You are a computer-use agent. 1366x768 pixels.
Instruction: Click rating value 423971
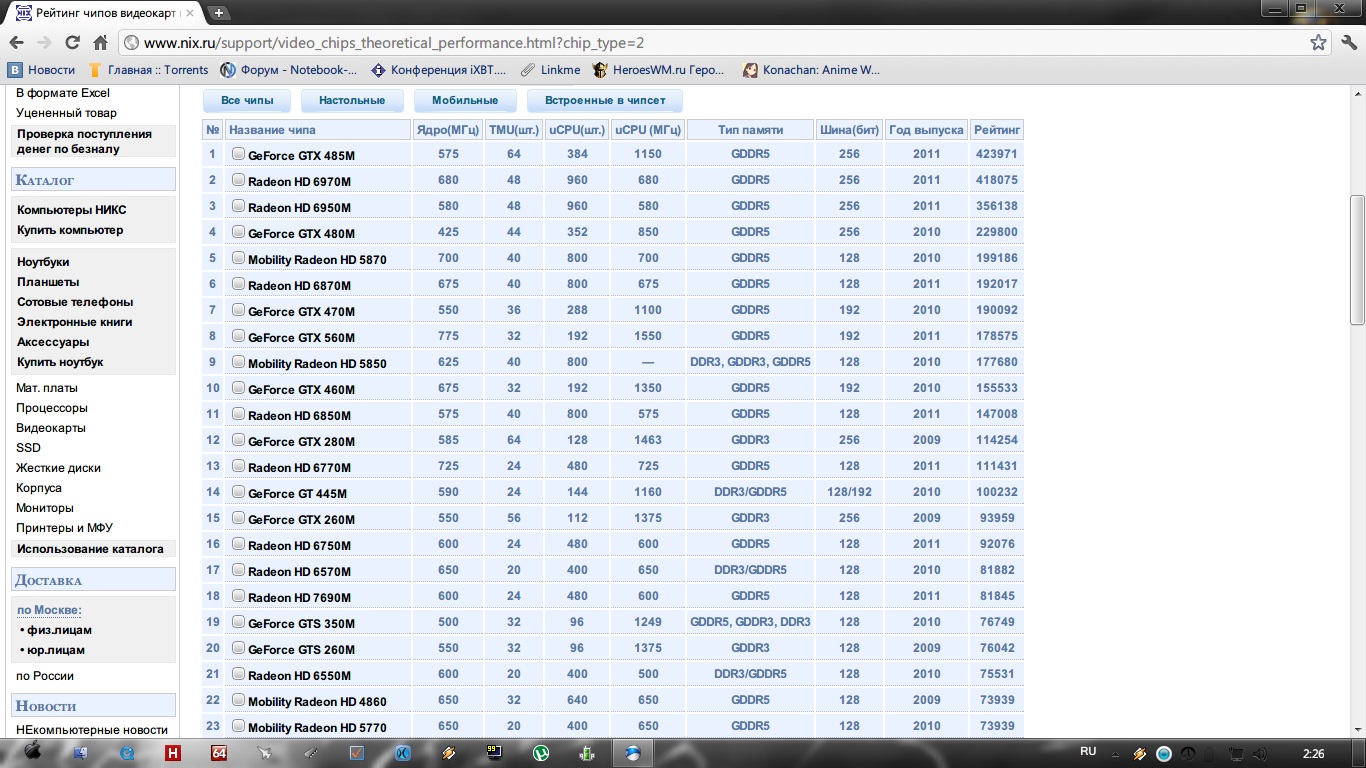click(x=996, y=154)
